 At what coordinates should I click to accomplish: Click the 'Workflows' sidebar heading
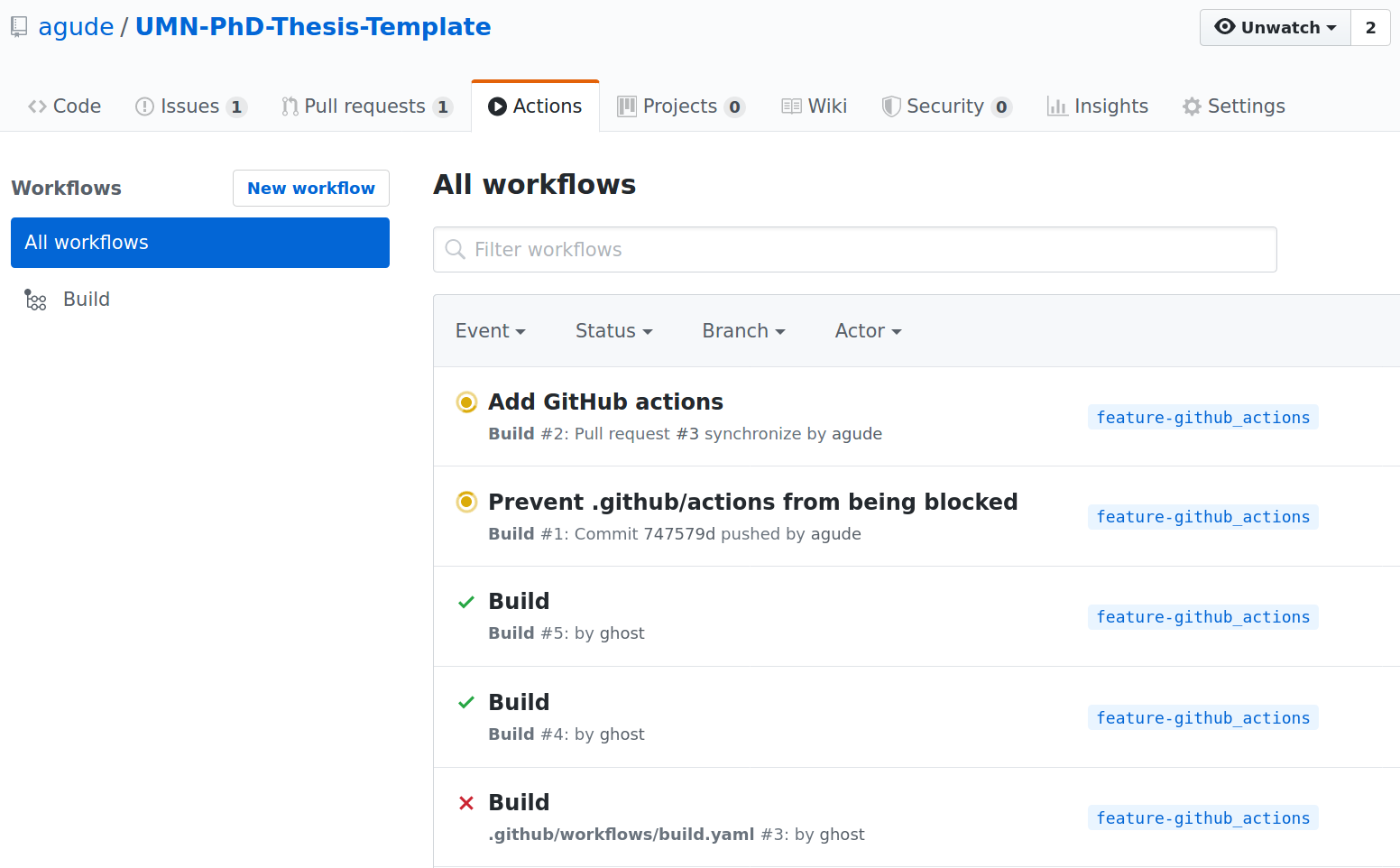click(x=67, y=189)
